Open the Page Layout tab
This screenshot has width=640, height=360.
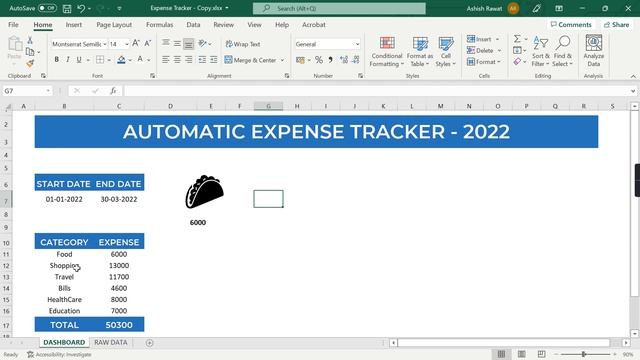pyautogui.click(x=114, y=25)
